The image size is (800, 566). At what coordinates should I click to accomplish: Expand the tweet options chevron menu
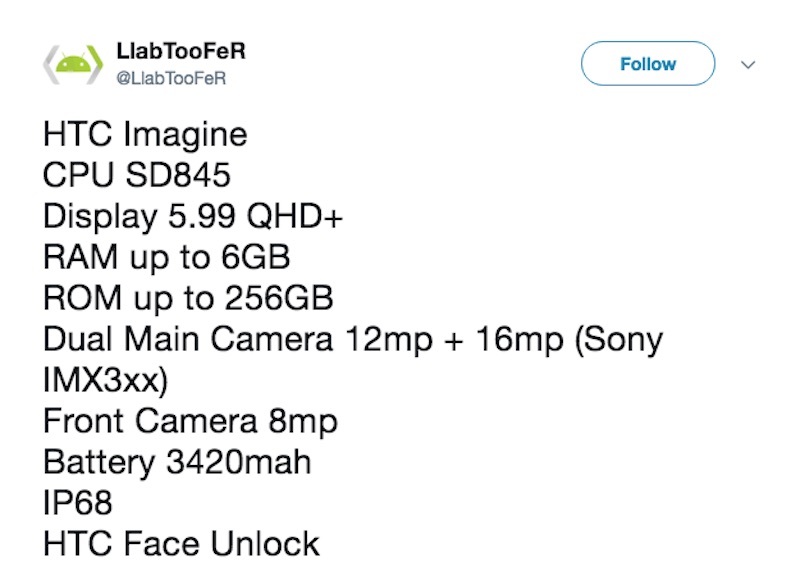[x=747, y=65]
